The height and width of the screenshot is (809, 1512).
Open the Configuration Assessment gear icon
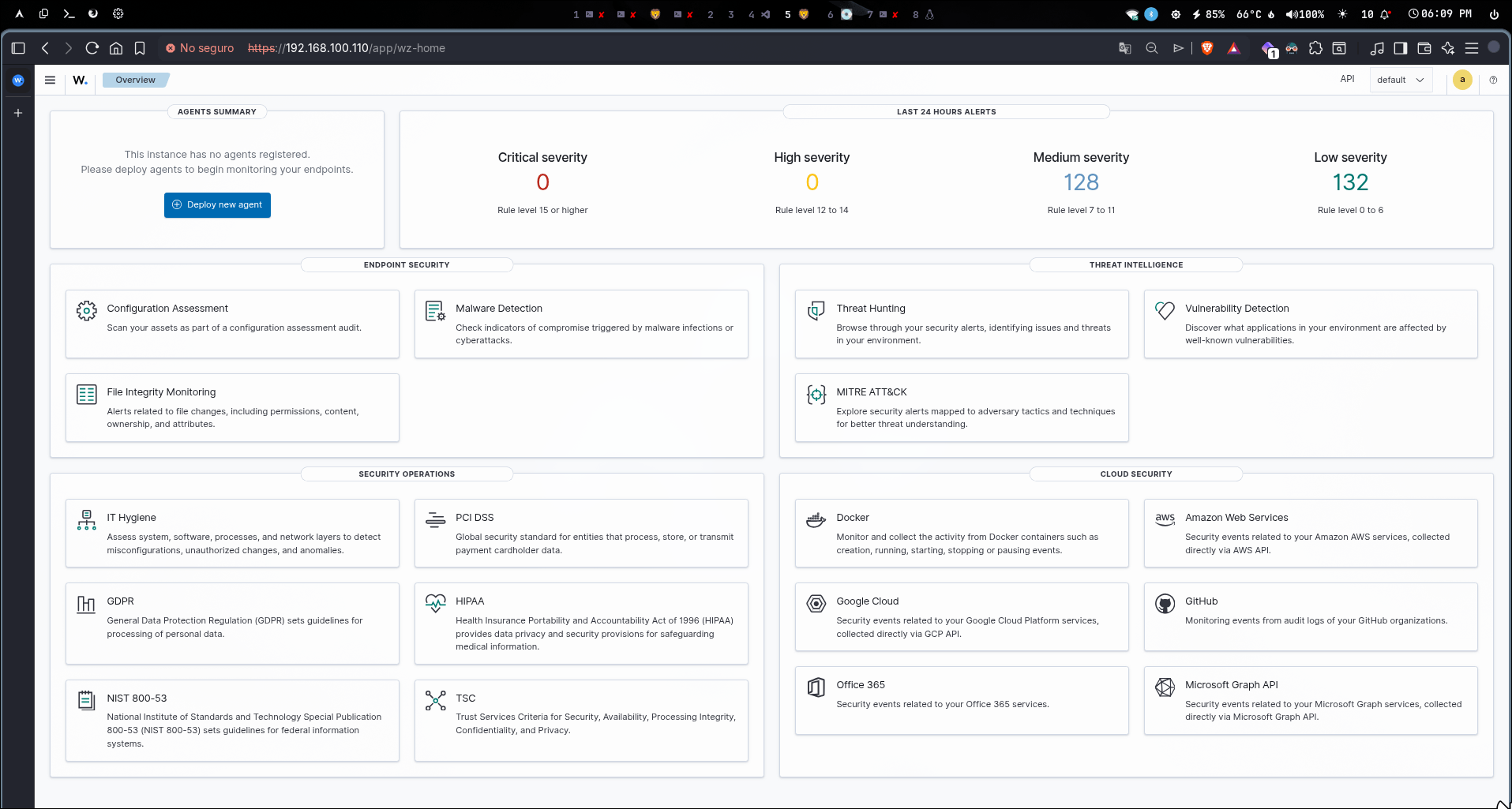(x=86, y=311)
